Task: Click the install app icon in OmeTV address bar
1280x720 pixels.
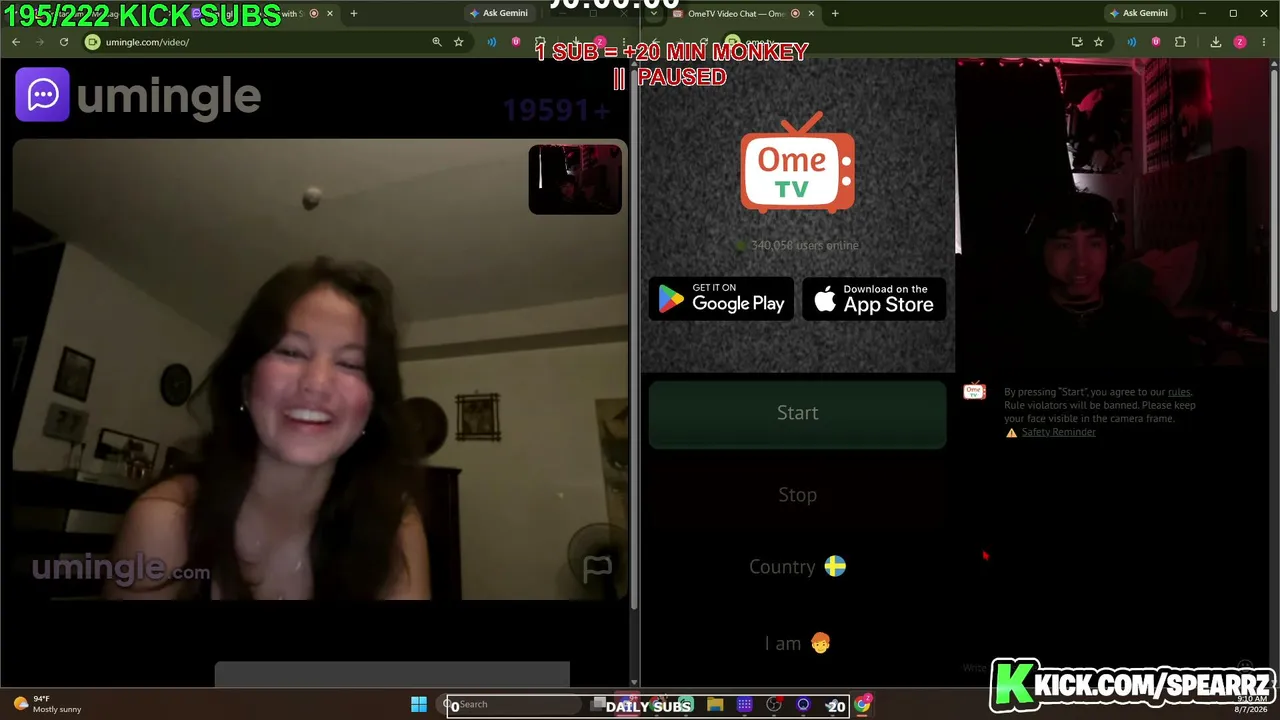Action: [1077, 42]
